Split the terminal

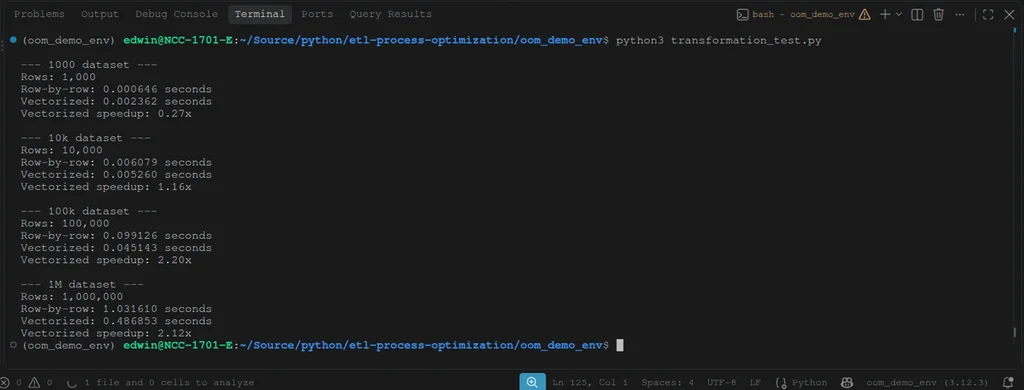pos(917,14)
